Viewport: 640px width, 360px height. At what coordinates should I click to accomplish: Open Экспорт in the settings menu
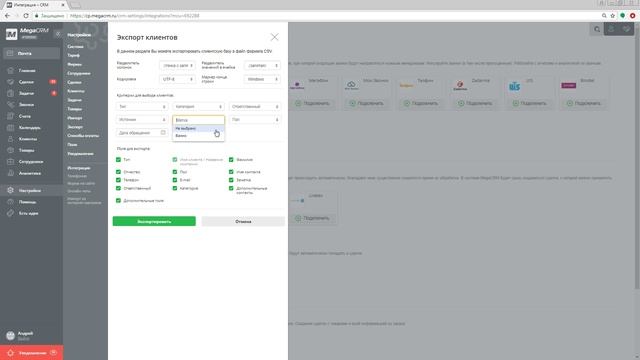[x=75, y=127]
